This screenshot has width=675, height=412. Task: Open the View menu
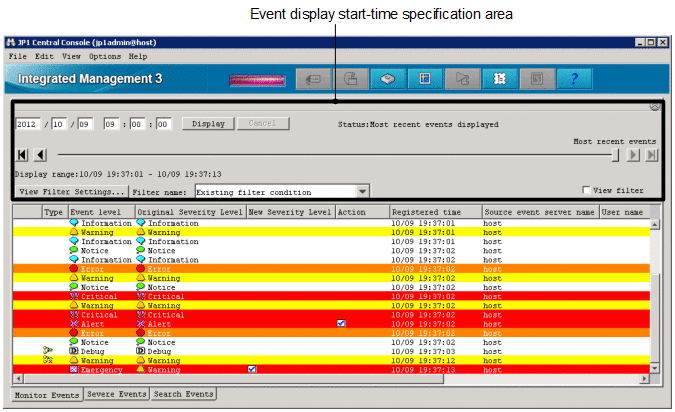pos(71,56)
